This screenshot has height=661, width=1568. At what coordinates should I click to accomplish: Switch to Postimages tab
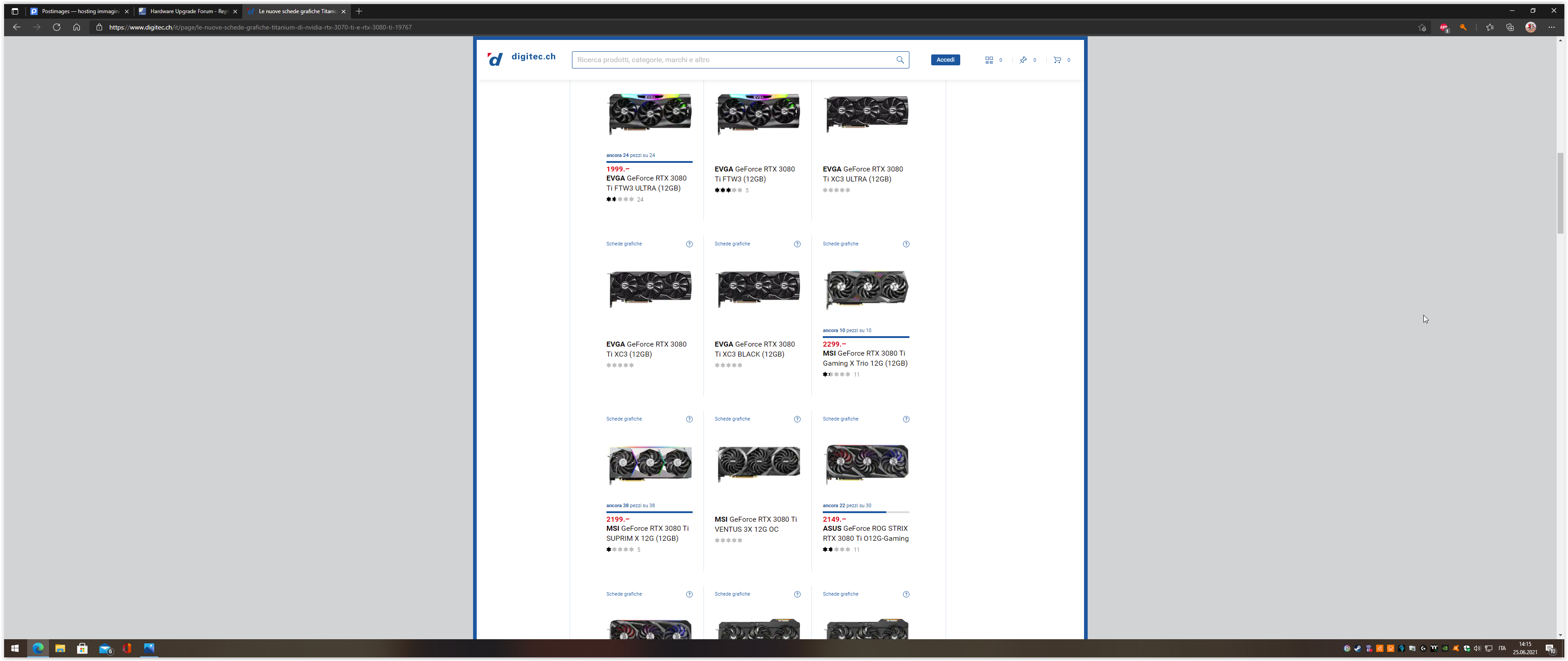(79, 11)
